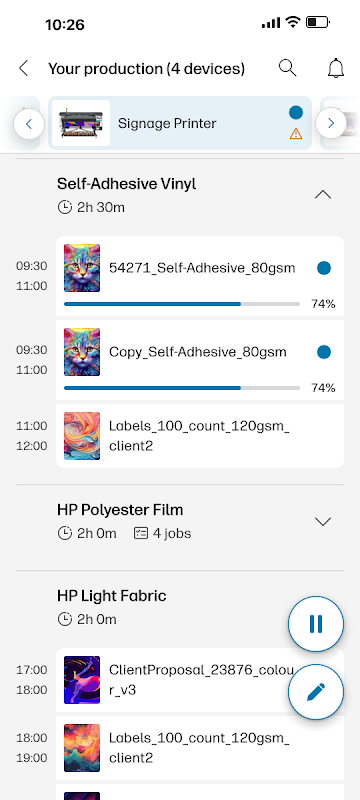Go to next device with right carousel arrow
The height and width of the screenshot is (800, 360).
click(x=331, y=123)
